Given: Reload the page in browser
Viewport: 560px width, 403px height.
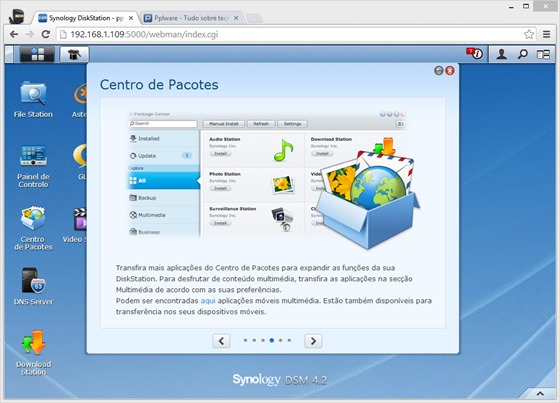Looking at the screenshot, I should 45,34.
